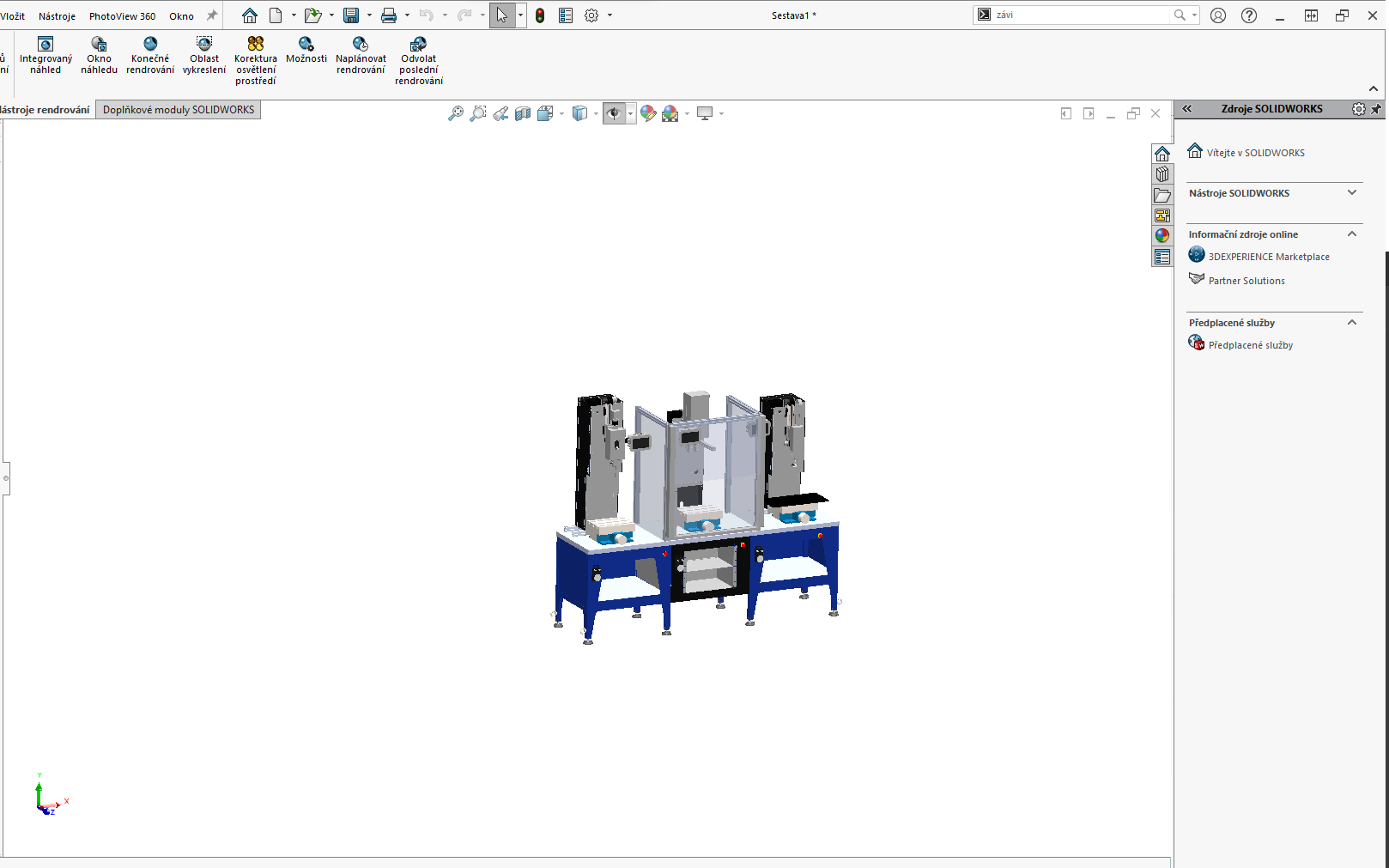The height and width of the screenshot is (868, 1389).
Task: Create a new document
Action: [x=276, y=15]
